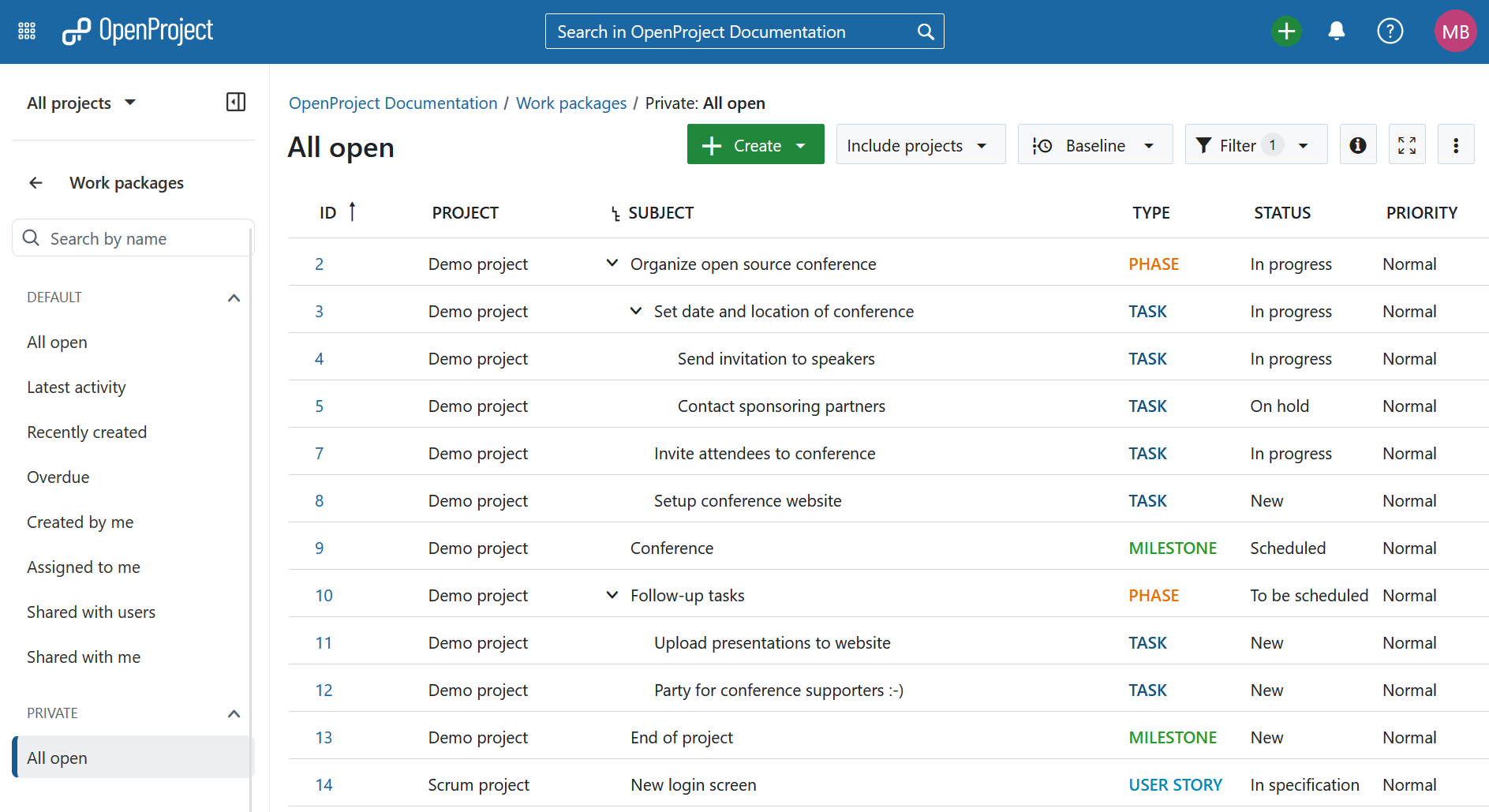Click the search magnifier icon in header
Screen dimensions: 1489x812
pyautogui.click(x=926, y=32)
